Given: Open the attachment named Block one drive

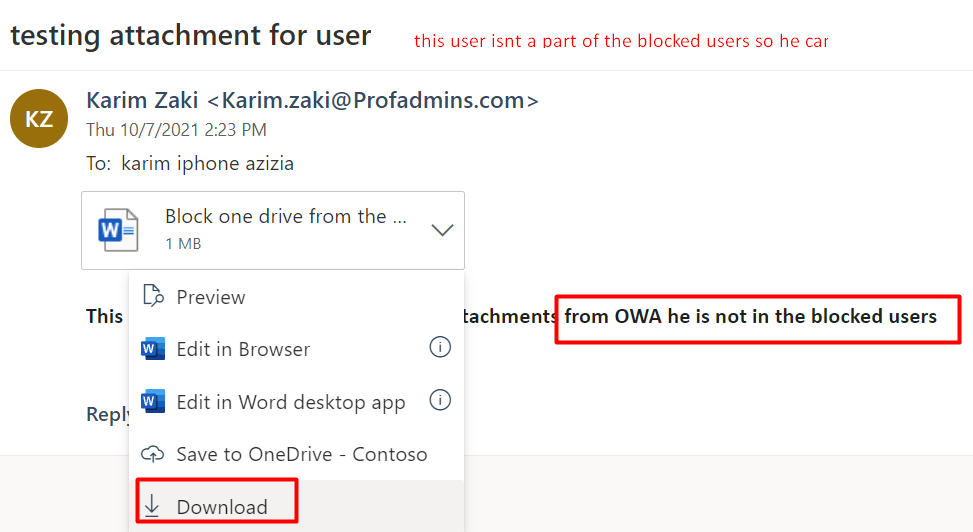Looking at the screenshot, I should tap(285, 216).
